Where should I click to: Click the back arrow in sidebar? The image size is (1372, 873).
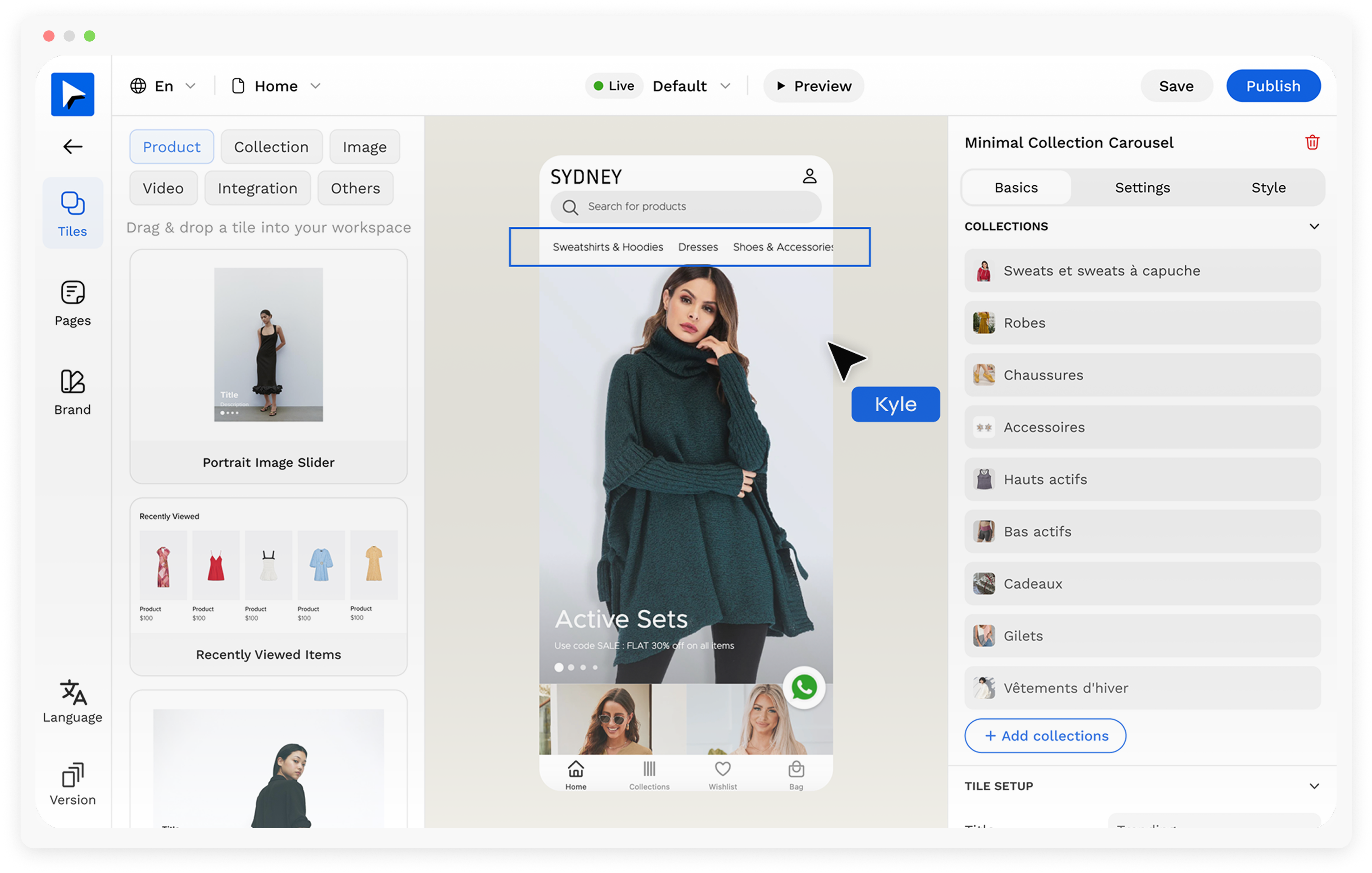[72, 147]
